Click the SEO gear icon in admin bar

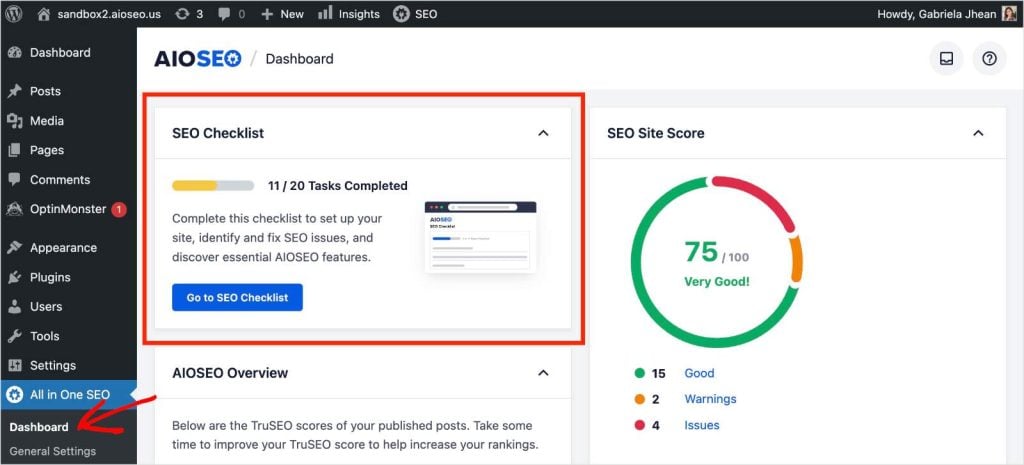402,14
